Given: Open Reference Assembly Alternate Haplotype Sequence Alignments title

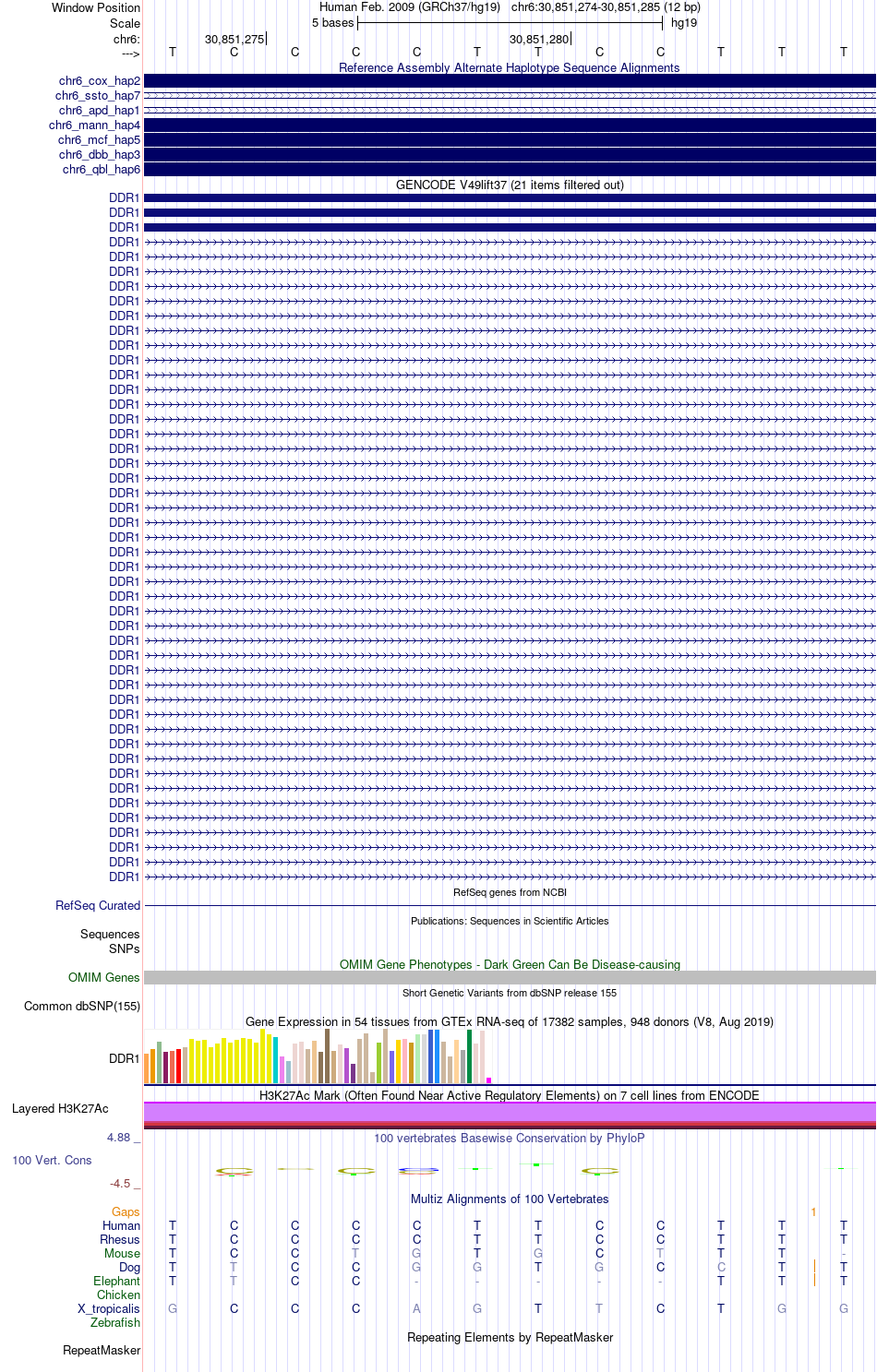Looking at the screenshot, I should coord(510,68).
